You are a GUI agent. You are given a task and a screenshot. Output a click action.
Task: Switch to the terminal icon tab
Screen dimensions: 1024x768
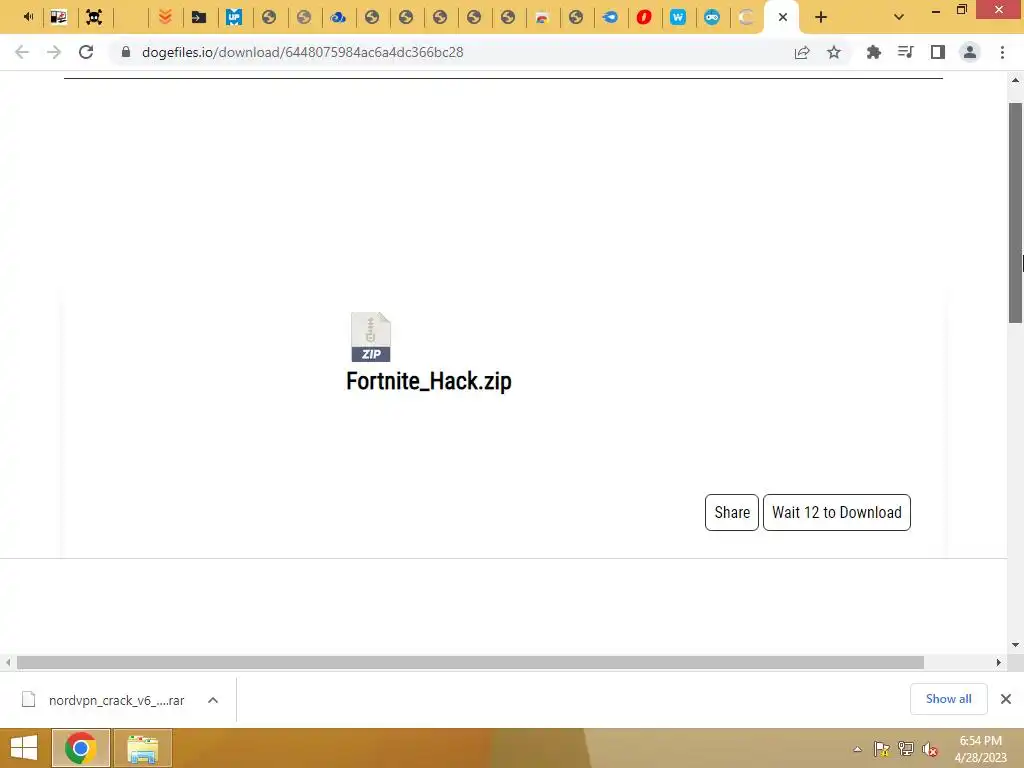tap(199, 18)
